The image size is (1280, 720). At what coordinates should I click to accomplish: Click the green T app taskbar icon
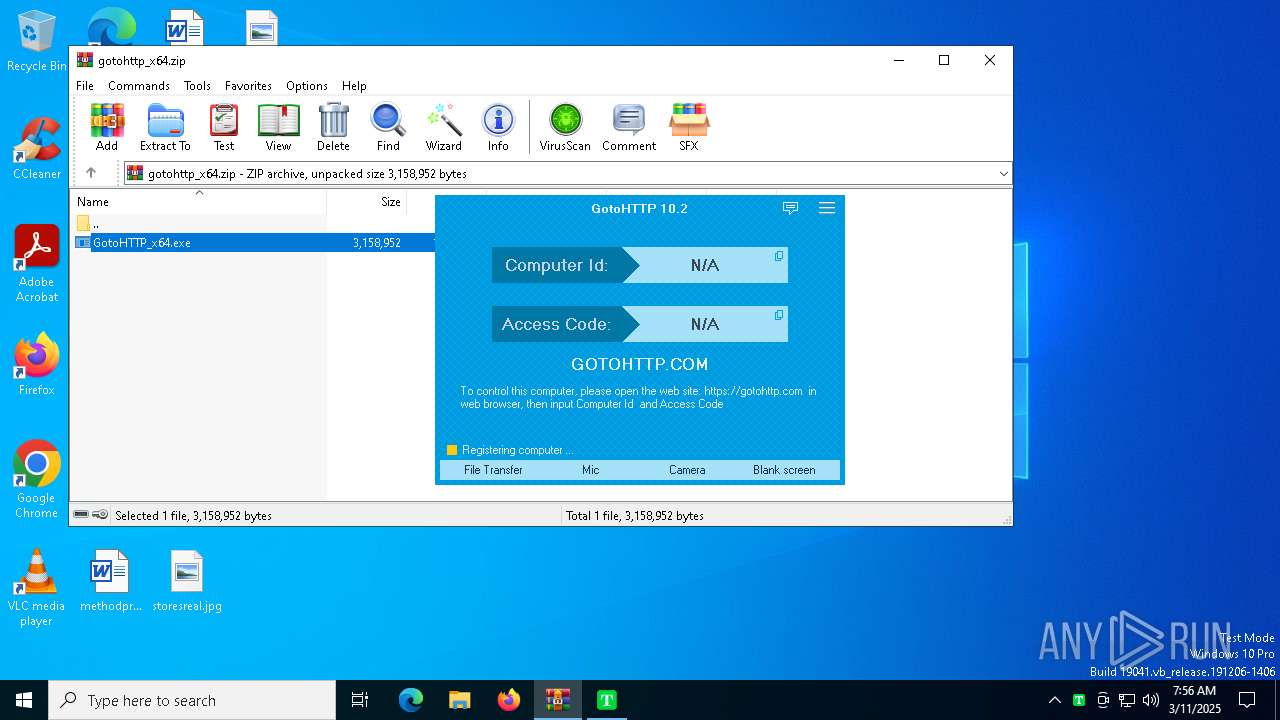pos(607,700)
